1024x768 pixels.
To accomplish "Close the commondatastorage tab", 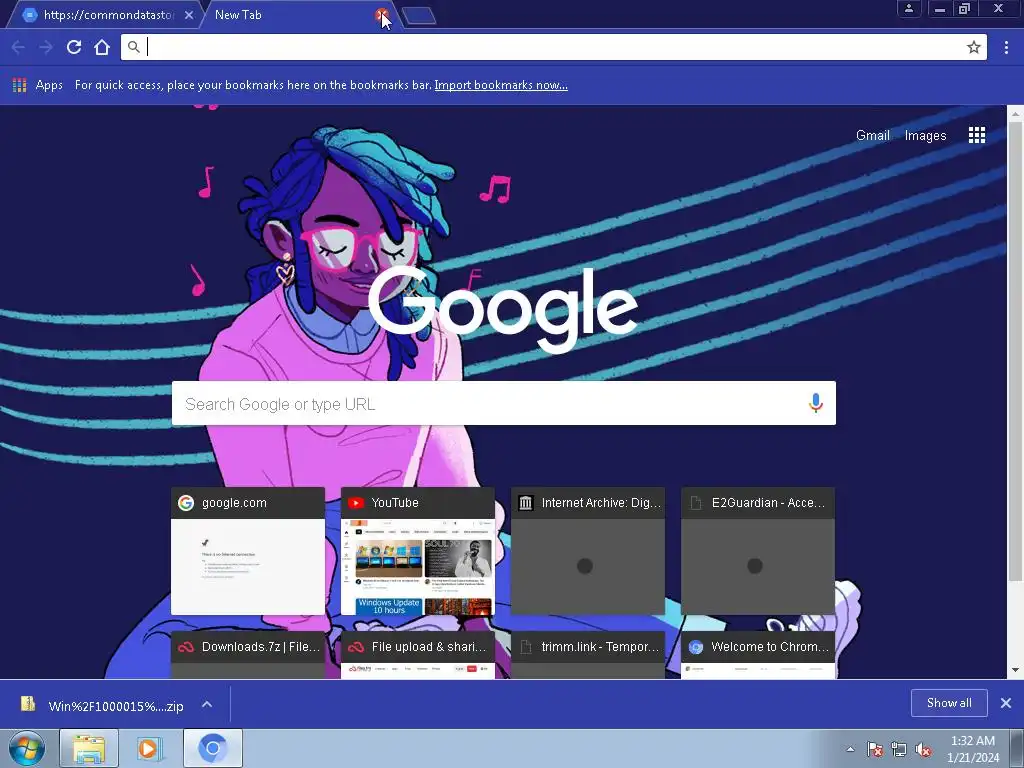I will click(x=189, y=15).
